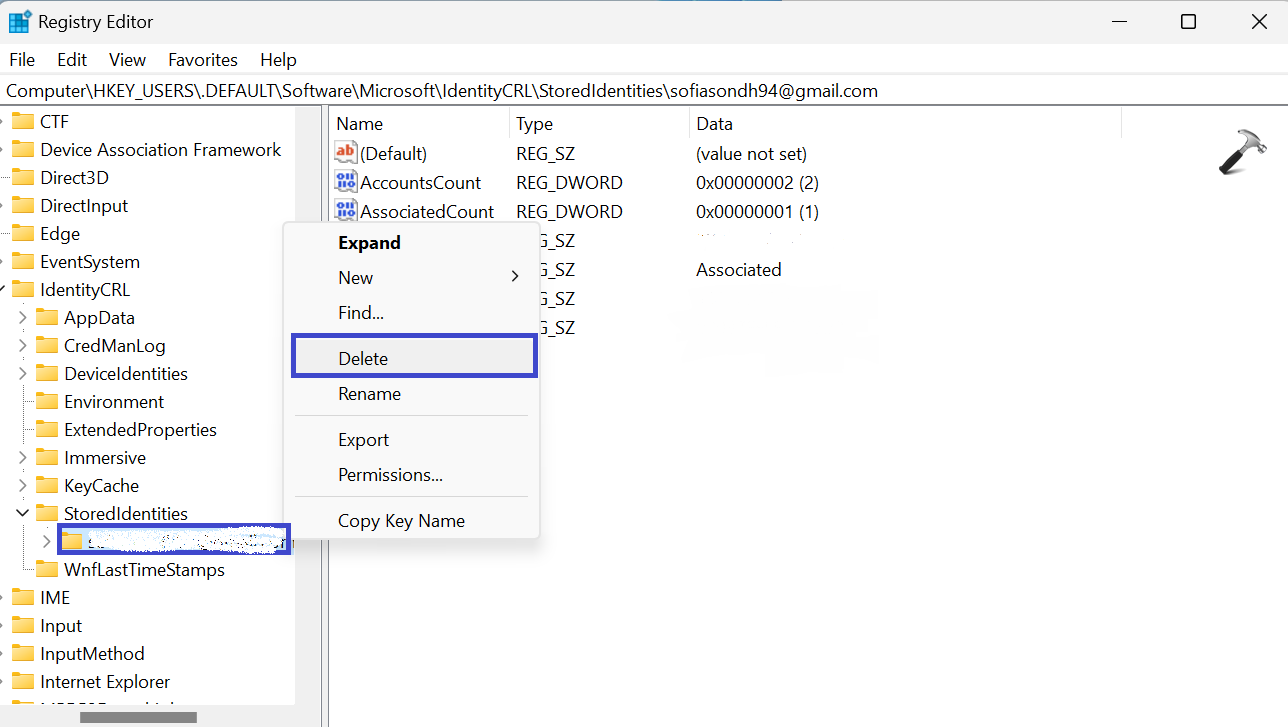Expand the CredManLog key chevron
This screenshot has height=727, width=1288.
(x=22, y=345)
